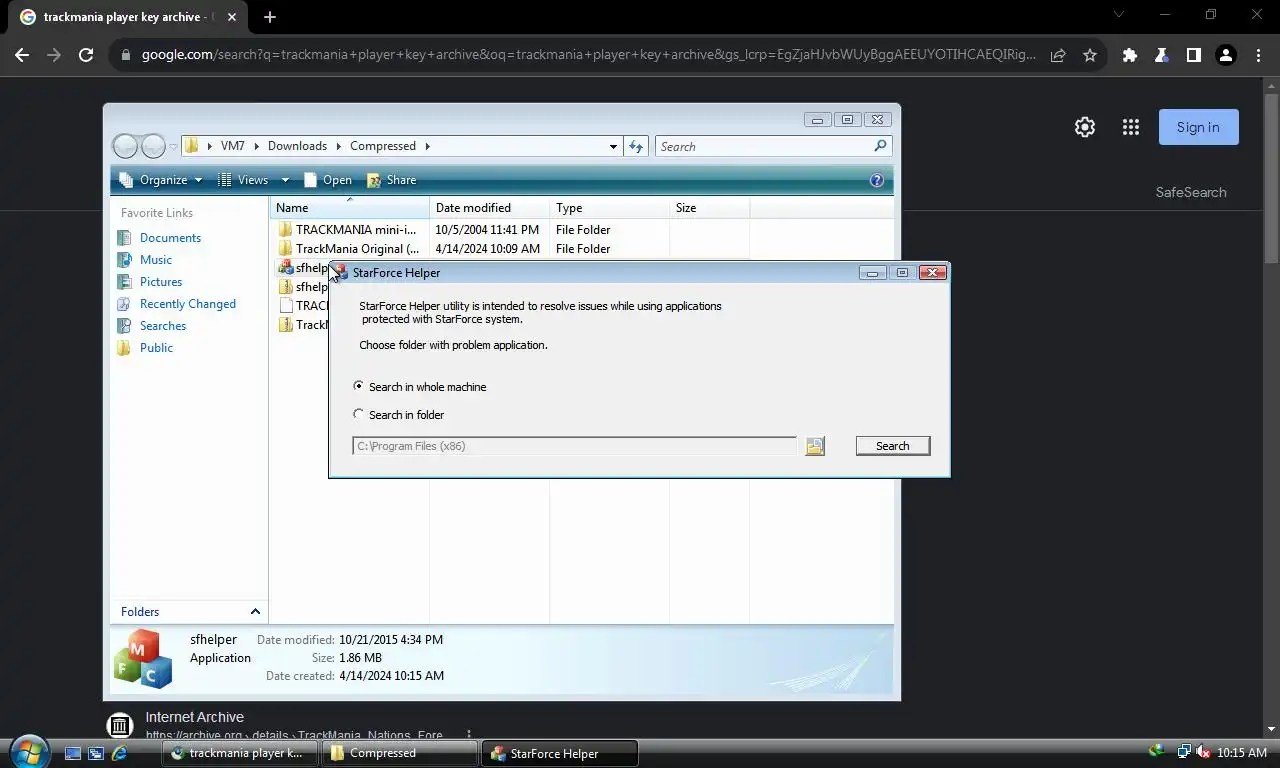Open Searches favorite link
Viewport: 1280px width, 768px height.
[163, 326]
